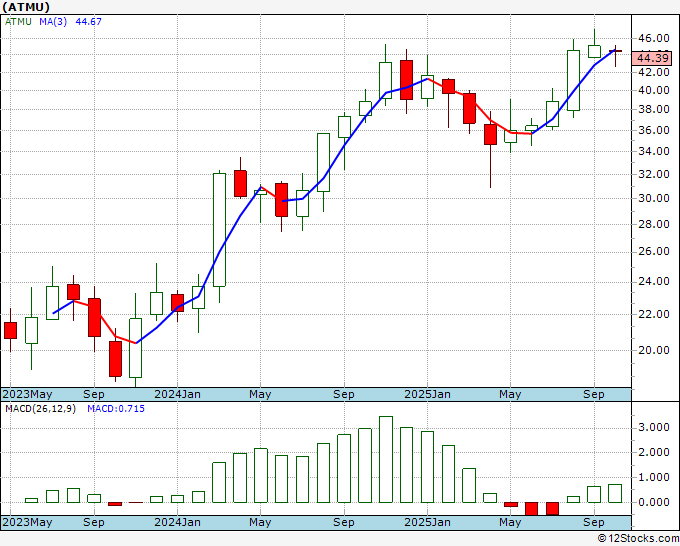The image size is (680, 546).
Task: Select the 1.000 MACD axis label
Action: [x=654, y=477]
